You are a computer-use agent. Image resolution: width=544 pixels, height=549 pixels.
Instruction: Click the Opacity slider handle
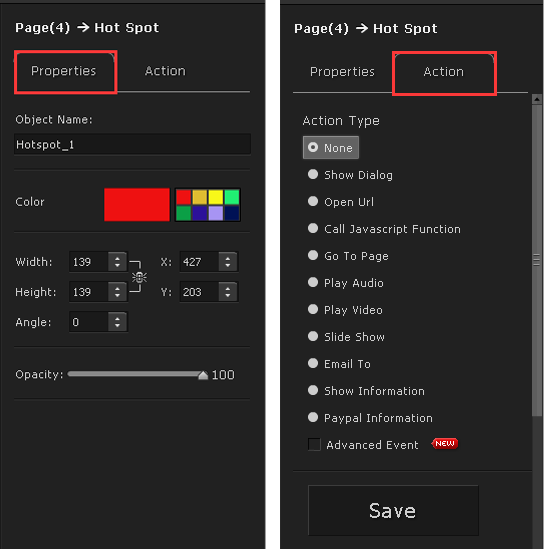coord(203,375)
